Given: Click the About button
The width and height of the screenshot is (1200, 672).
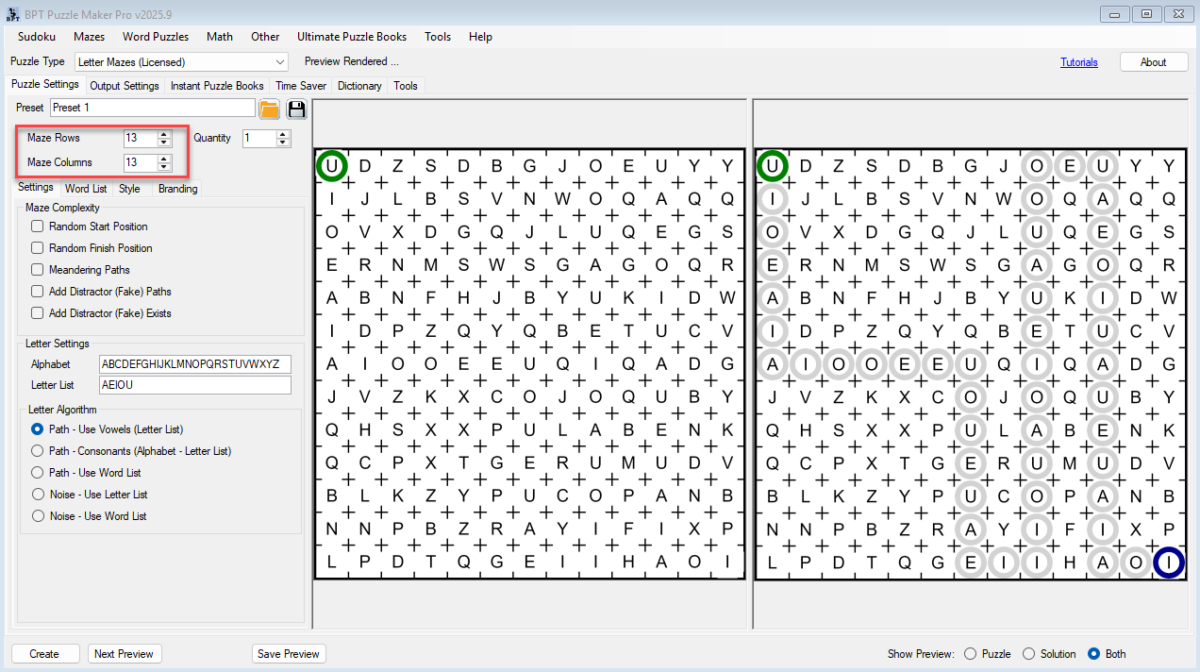Looking at the screenshot, I should point(1153,62).
